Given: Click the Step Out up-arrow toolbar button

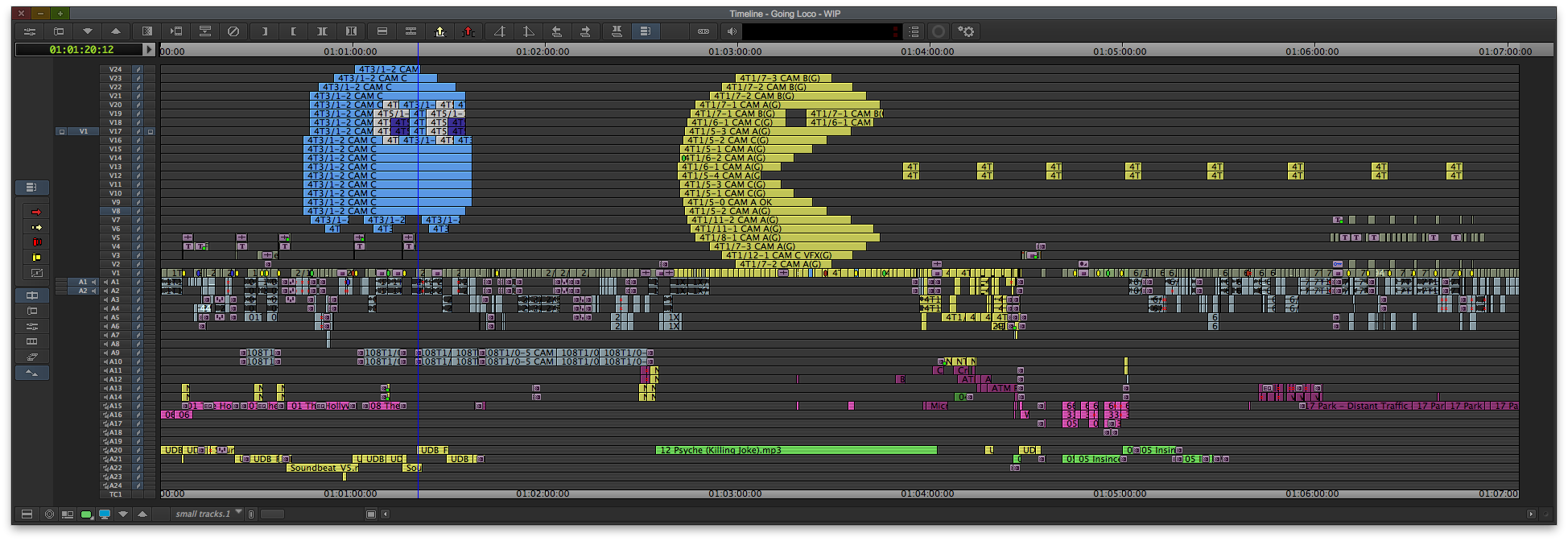Looking at the screenshot, I should click(x=116, y=31).
